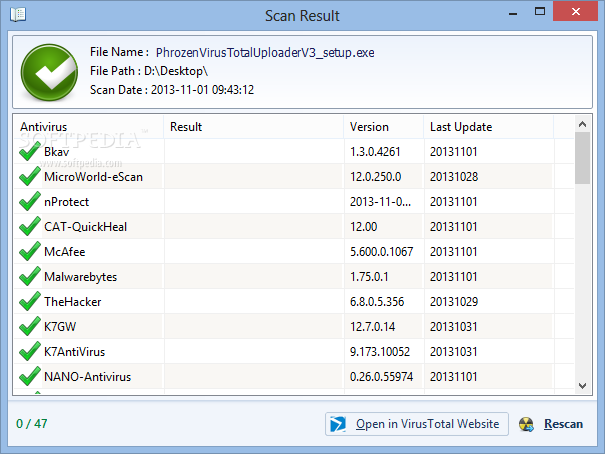Screen dimensions: 605x454
Task: Select the CAT-QuickHeal row name
Action: tap(85, 227)
